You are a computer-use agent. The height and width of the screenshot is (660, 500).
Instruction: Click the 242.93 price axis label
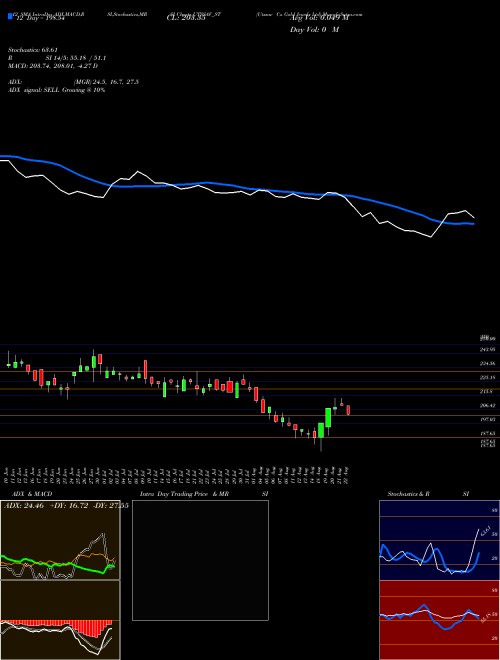pyautogui.click(x=488, y=349)
